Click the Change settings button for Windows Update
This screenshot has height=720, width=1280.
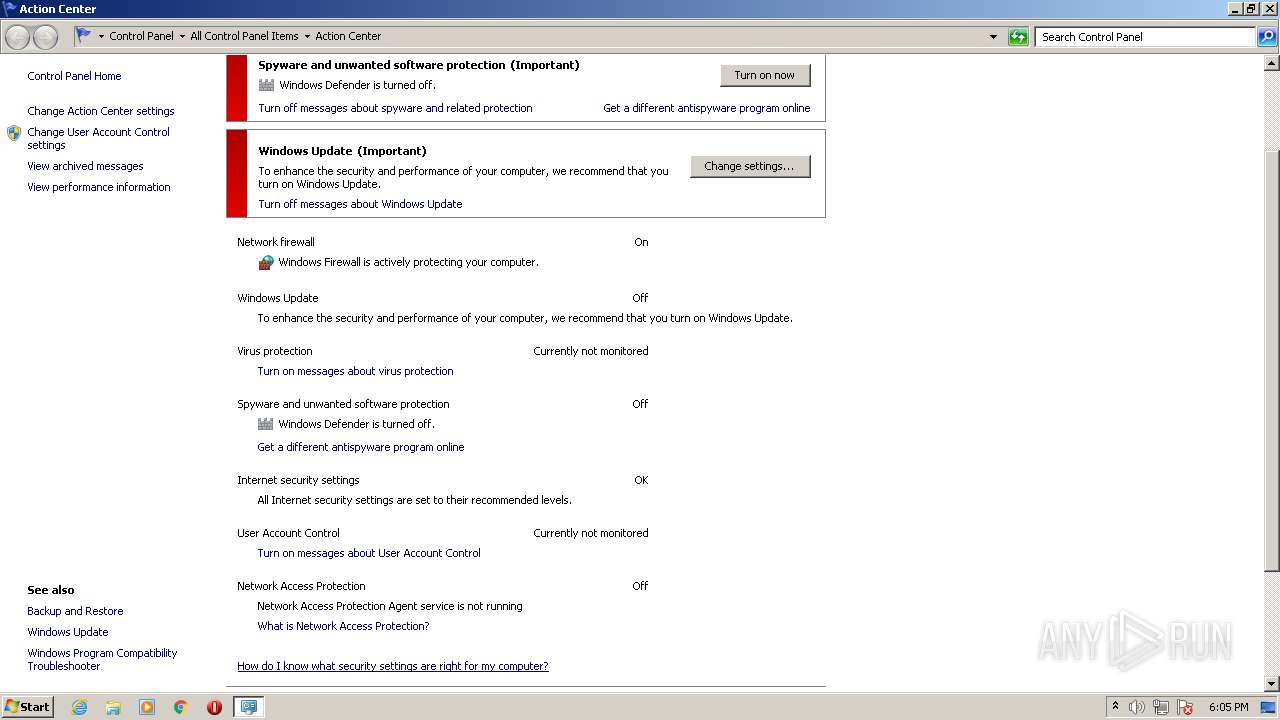coord(750,166)
